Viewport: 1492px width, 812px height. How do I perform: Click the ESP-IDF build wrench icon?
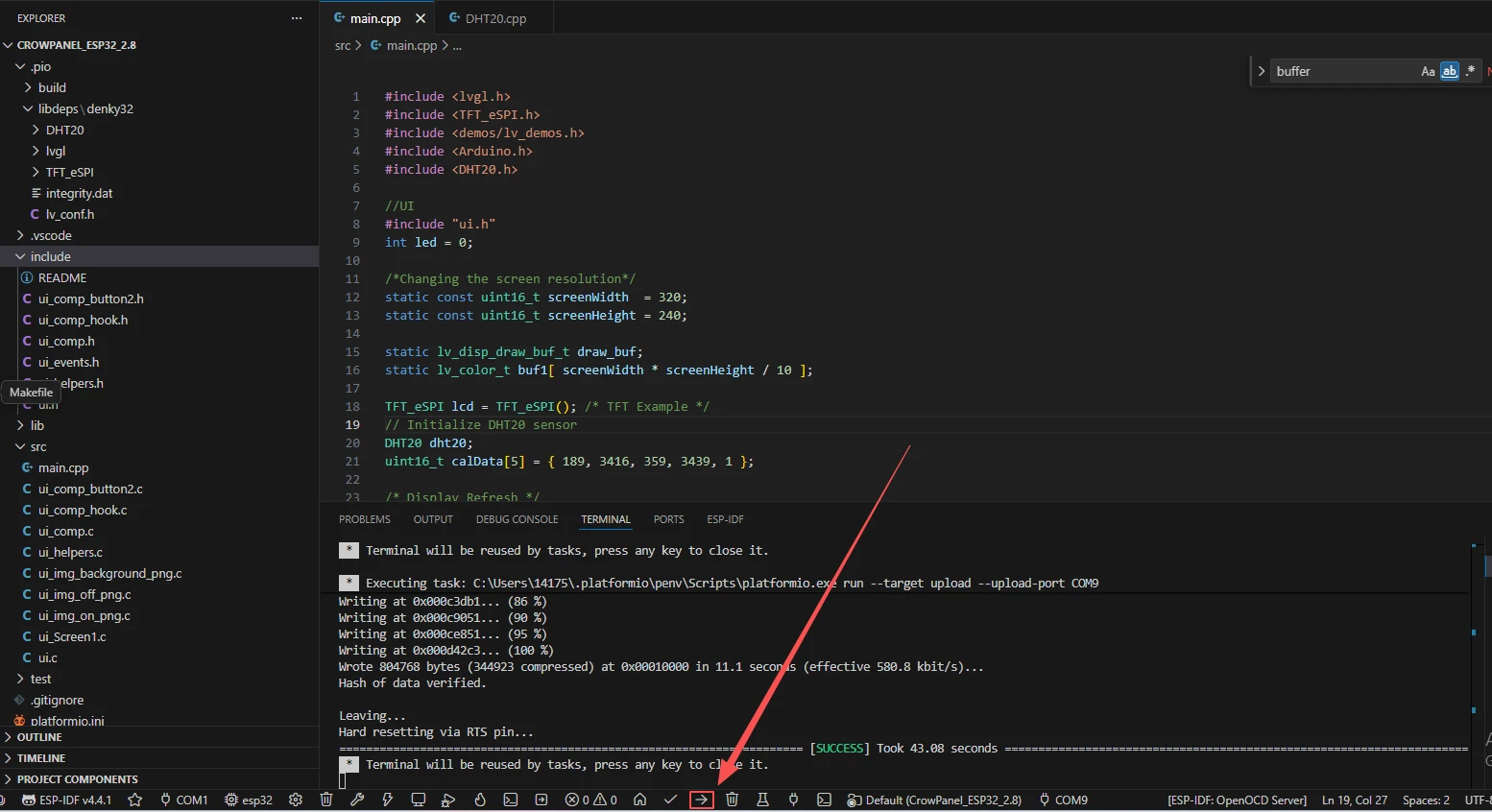(357, 800)
